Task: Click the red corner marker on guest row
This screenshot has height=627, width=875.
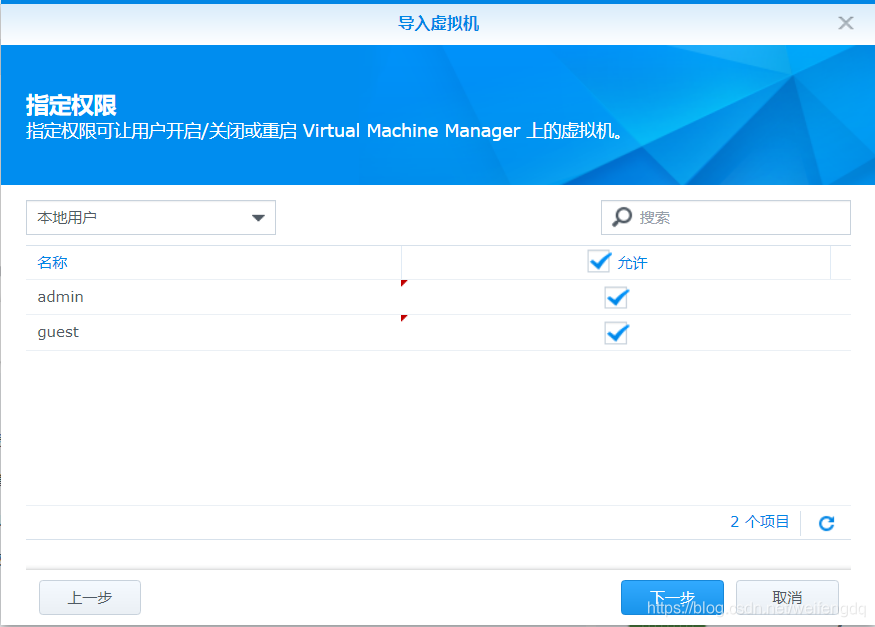Action: pyautogui.click(x=402, y=320)
